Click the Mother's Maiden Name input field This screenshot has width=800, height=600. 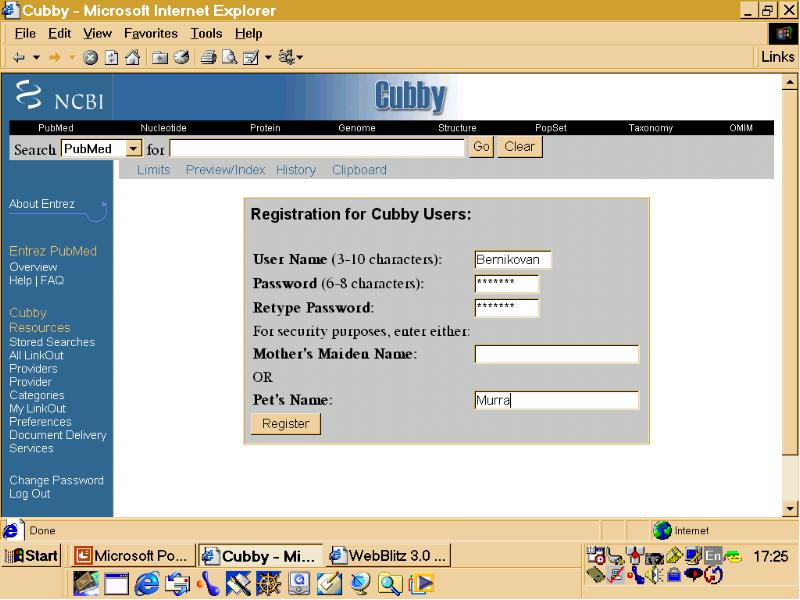pos(557,354)
